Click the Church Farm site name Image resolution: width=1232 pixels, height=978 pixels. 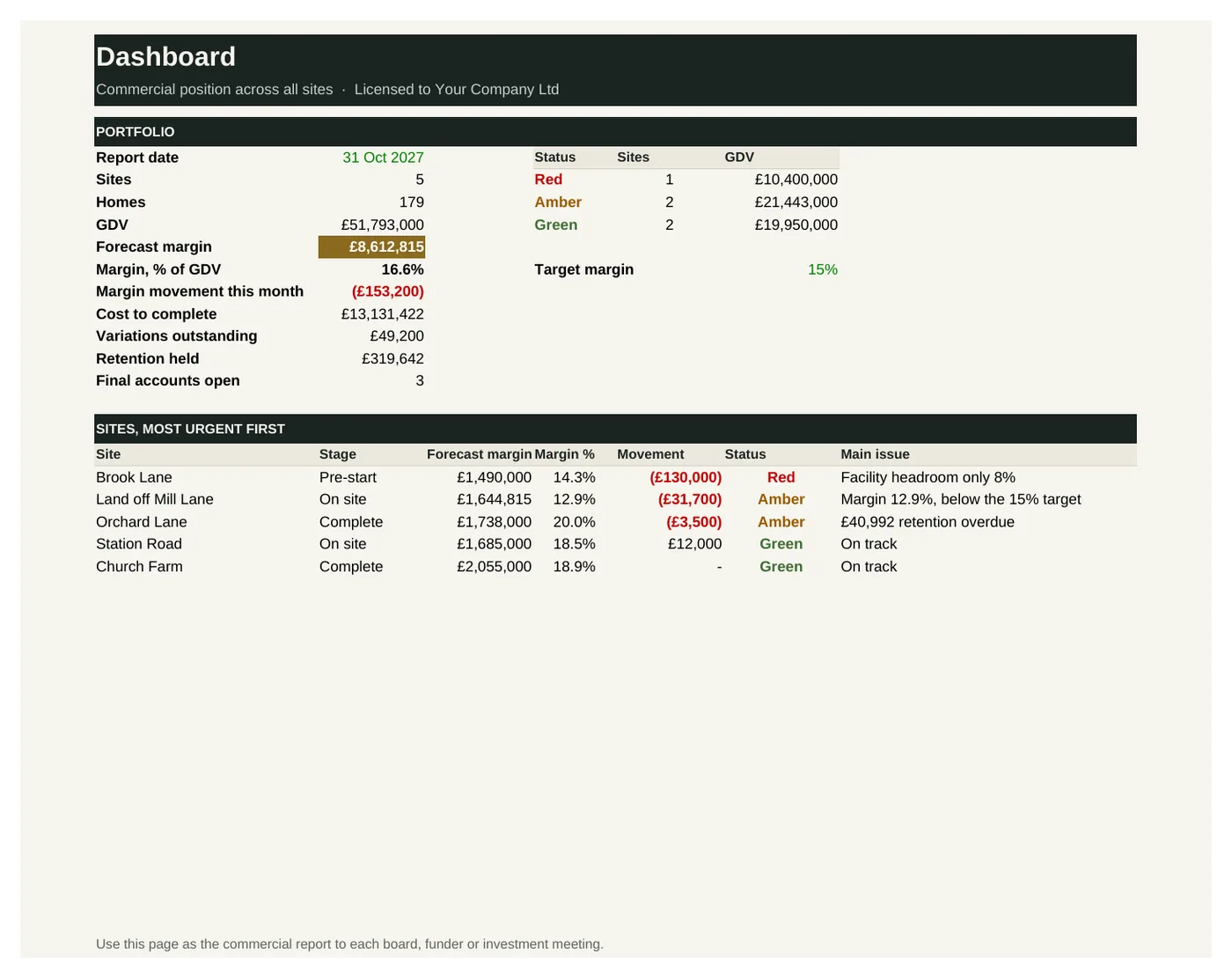coord(139,567)
